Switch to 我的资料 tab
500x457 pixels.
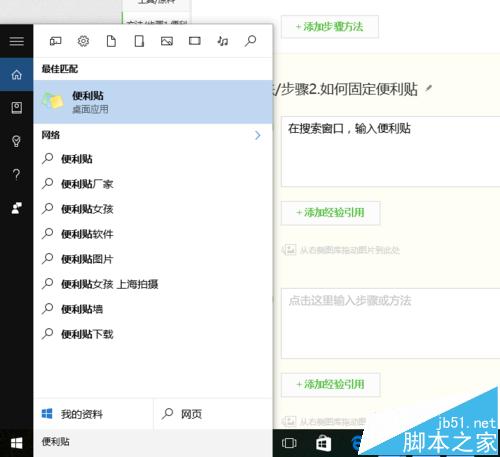tap(93, 414)
